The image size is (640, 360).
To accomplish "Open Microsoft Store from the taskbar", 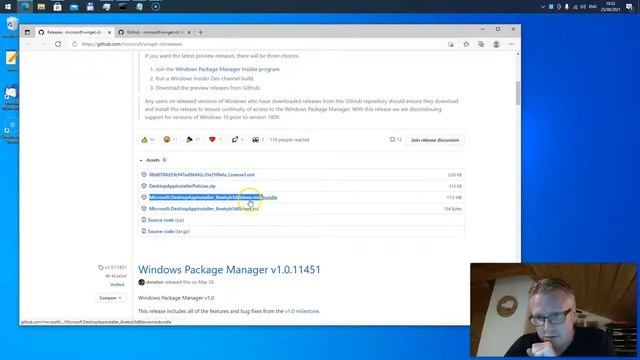I will (58, 7).
